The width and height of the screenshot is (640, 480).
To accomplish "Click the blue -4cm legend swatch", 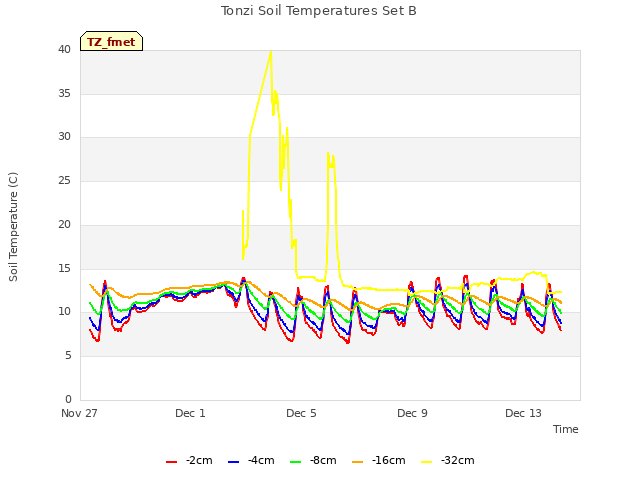I will 233,462.
